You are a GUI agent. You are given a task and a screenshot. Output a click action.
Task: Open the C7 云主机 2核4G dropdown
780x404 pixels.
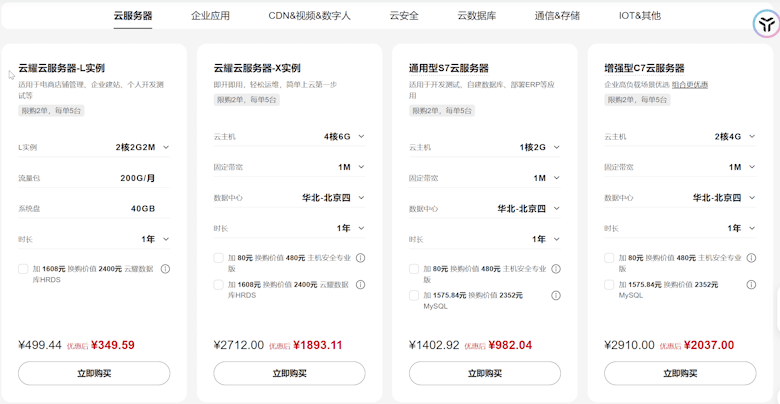[x=735, y=136]
